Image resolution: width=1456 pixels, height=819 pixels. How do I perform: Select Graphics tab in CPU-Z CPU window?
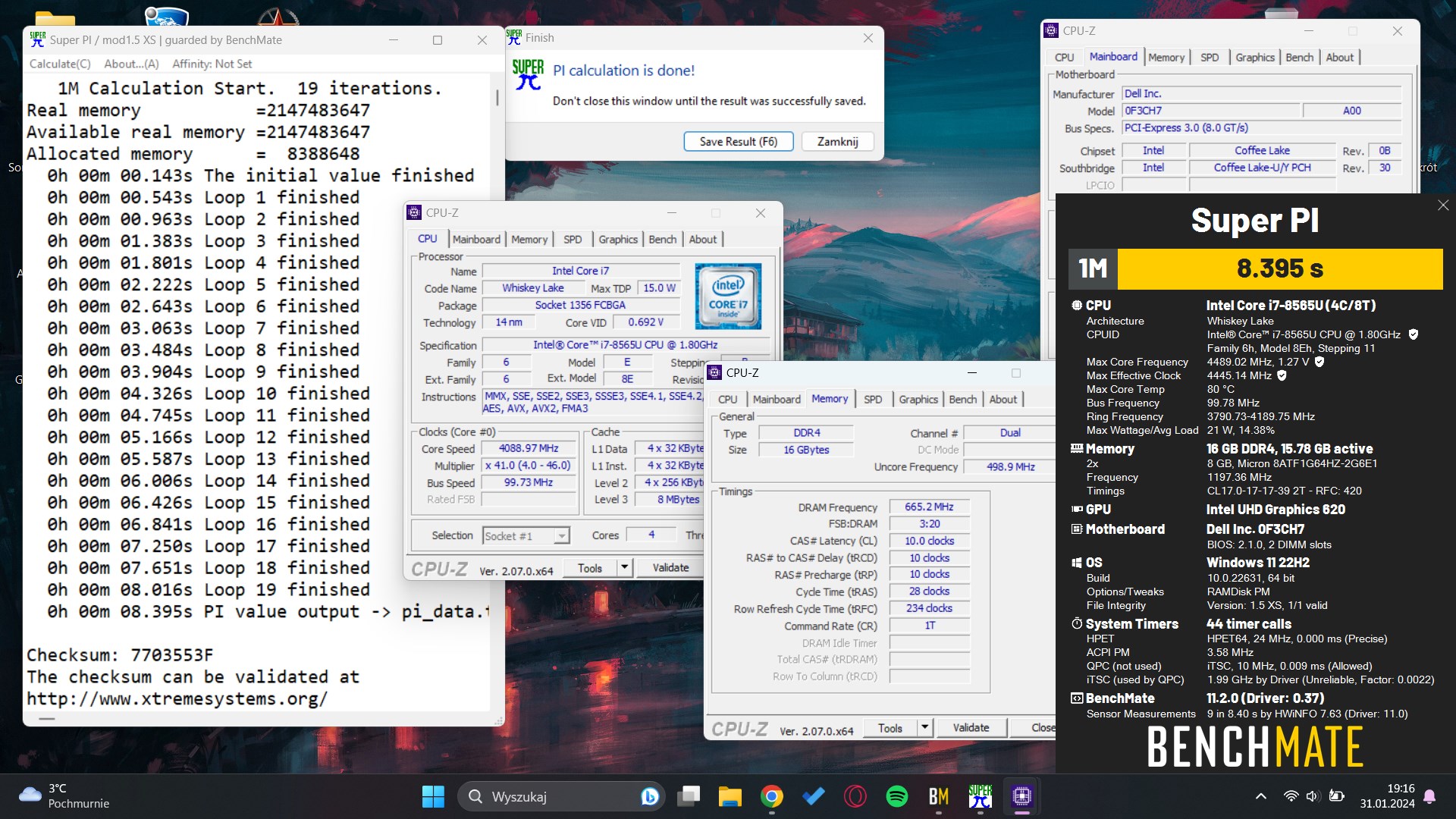618,239
